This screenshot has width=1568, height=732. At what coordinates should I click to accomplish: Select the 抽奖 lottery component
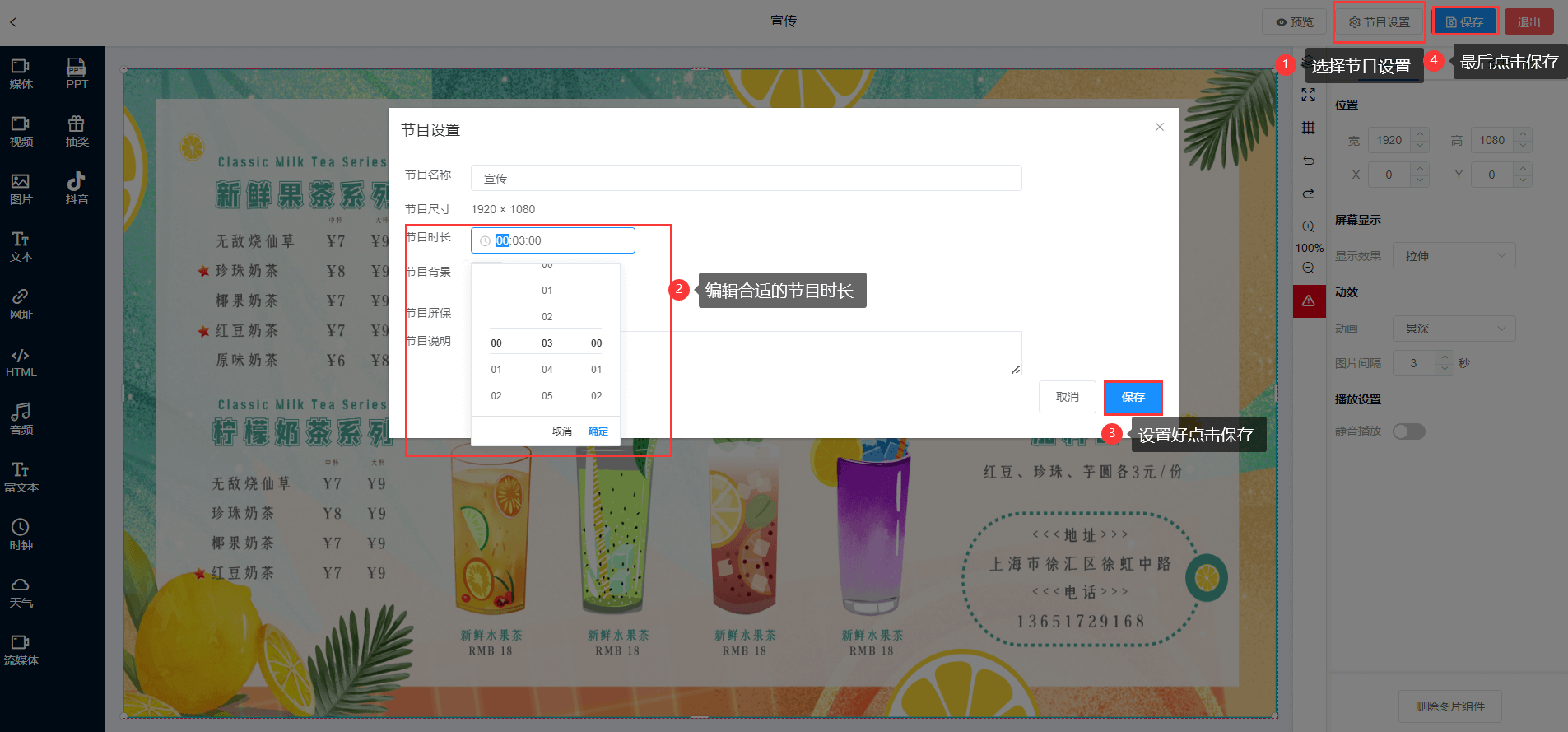pos(77,132)
